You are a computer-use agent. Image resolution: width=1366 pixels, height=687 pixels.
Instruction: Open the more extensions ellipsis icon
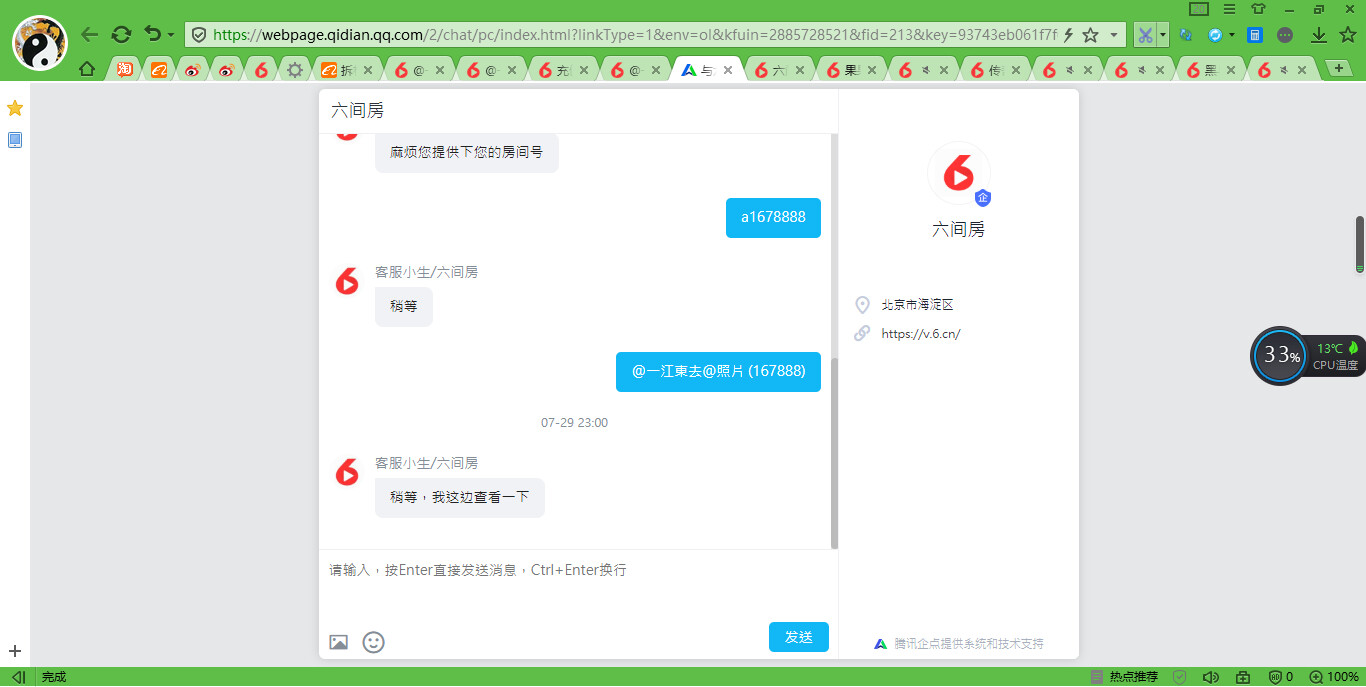click(x=1285, y=35)
